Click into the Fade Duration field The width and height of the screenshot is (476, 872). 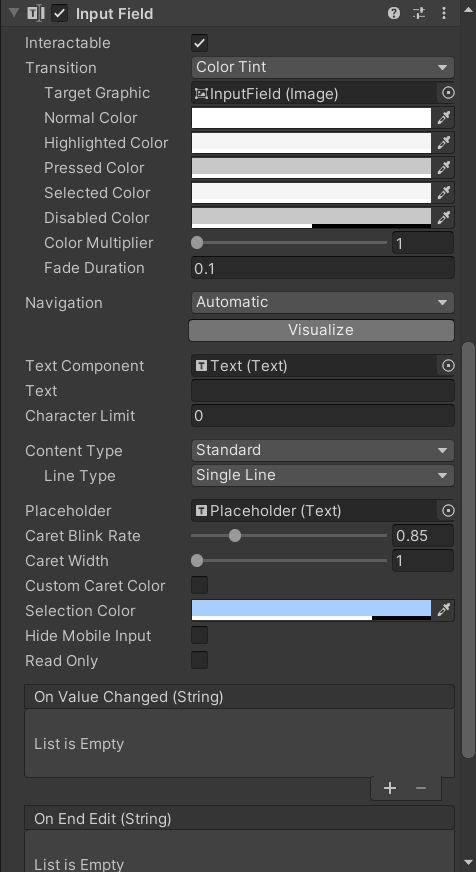click(323, 268)
